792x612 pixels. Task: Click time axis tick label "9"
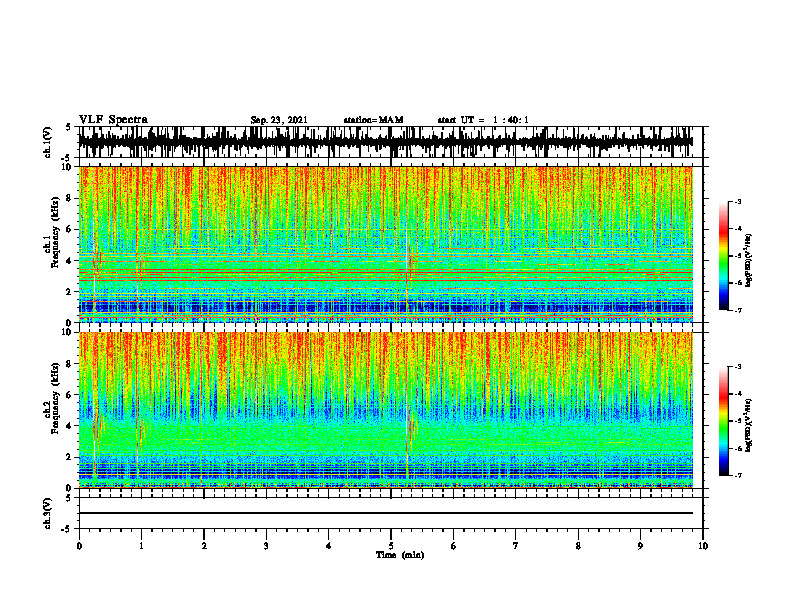point(640,546)
